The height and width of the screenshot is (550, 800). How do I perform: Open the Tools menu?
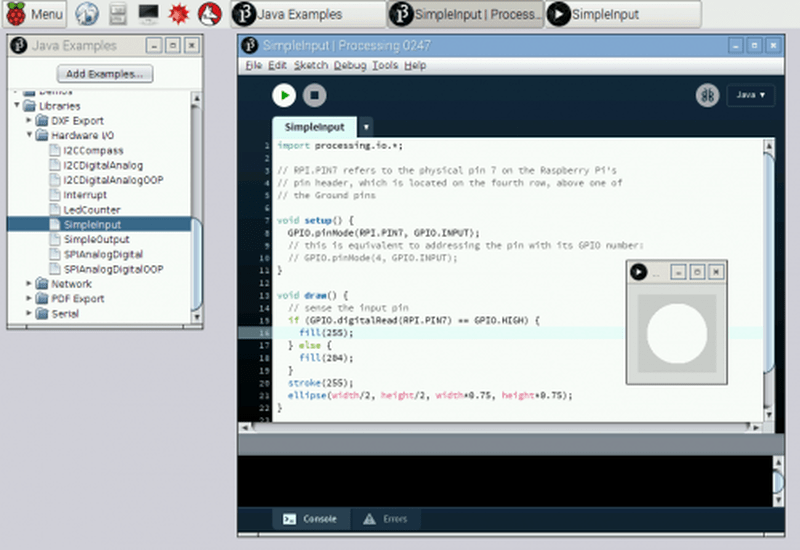(x=384, y=65)
